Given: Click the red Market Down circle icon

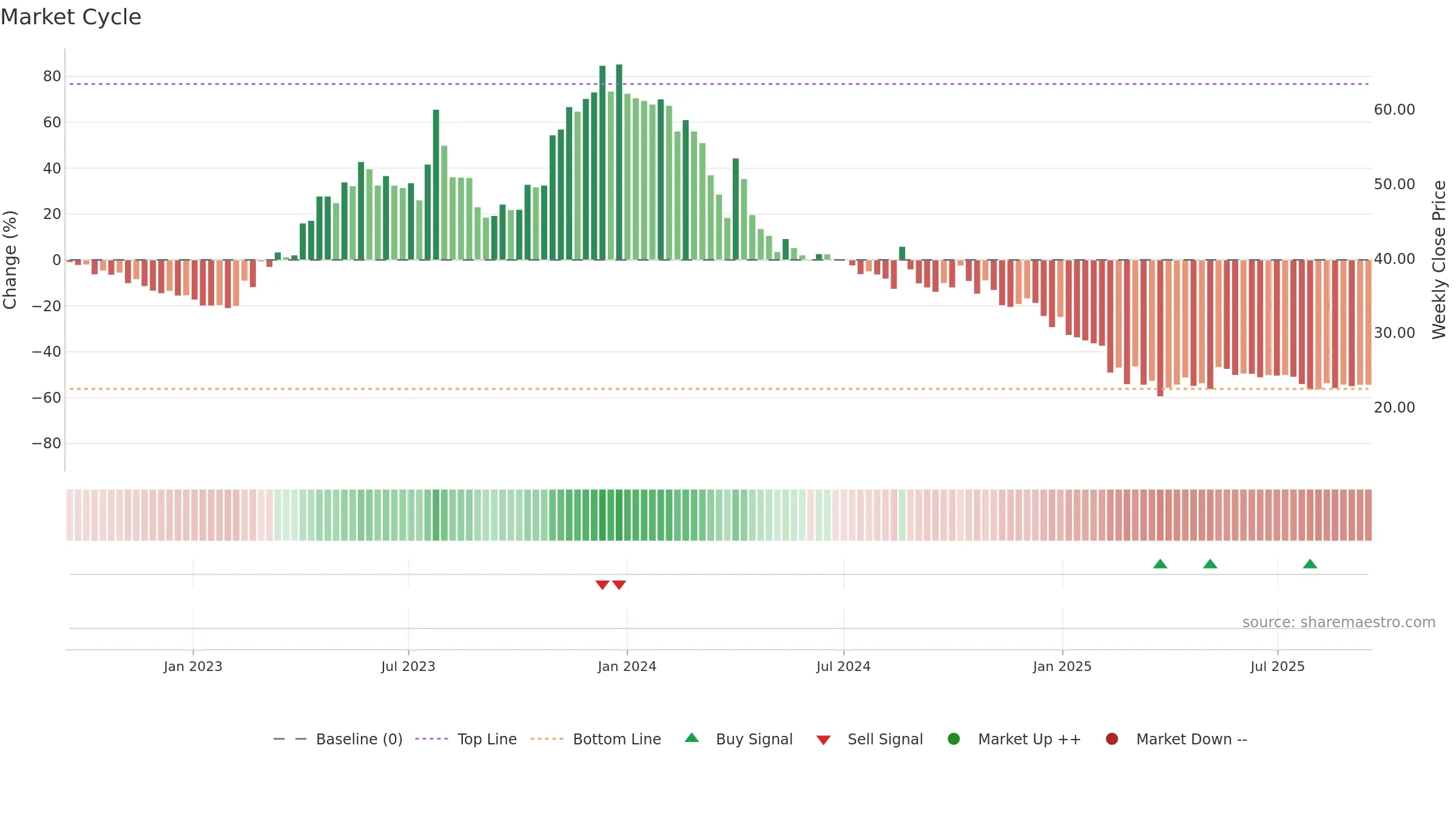Looking at the screenshot, I should click(x=1112, y=739).
